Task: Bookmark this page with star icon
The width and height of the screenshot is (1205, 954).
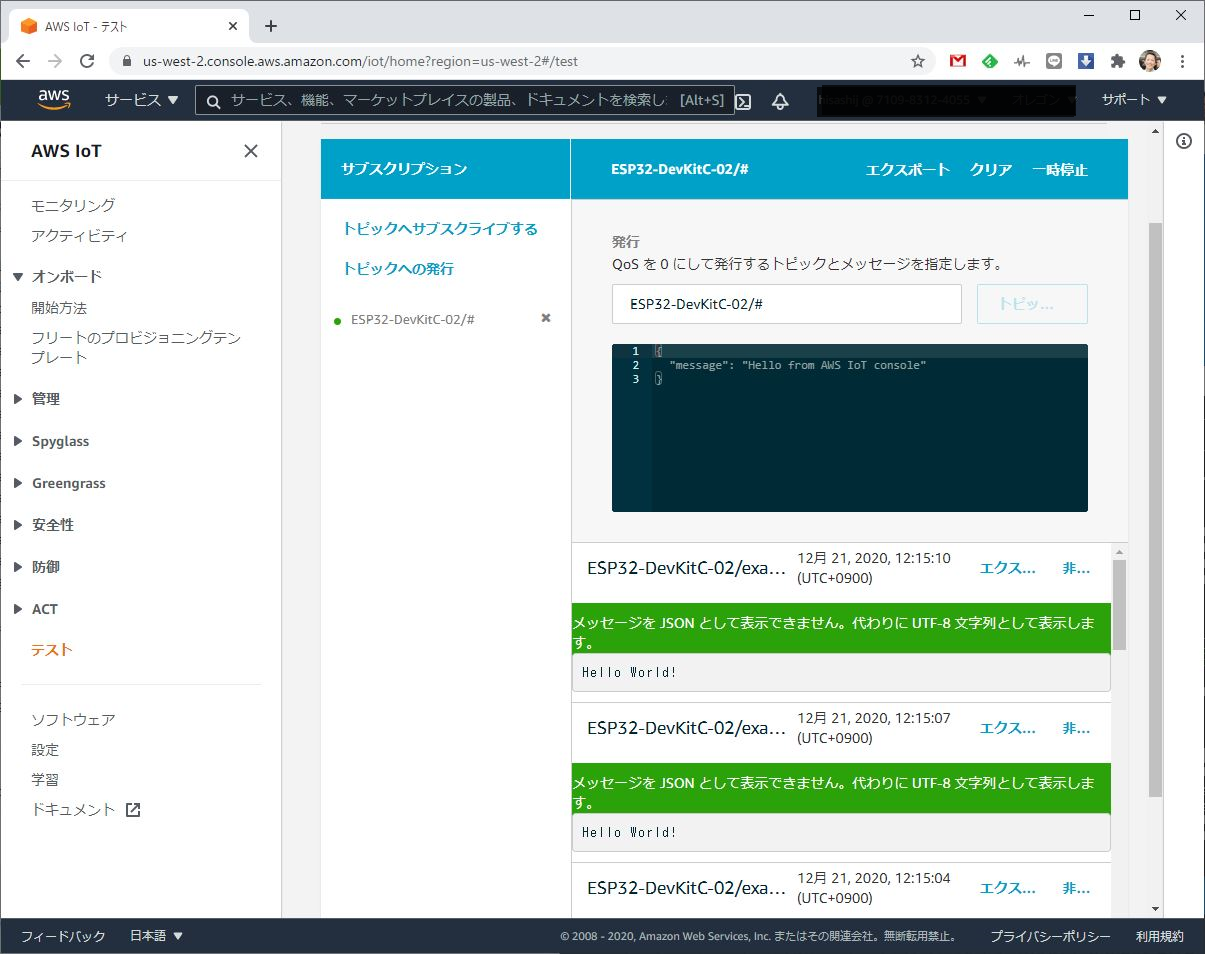Action: tap(918, 61)
